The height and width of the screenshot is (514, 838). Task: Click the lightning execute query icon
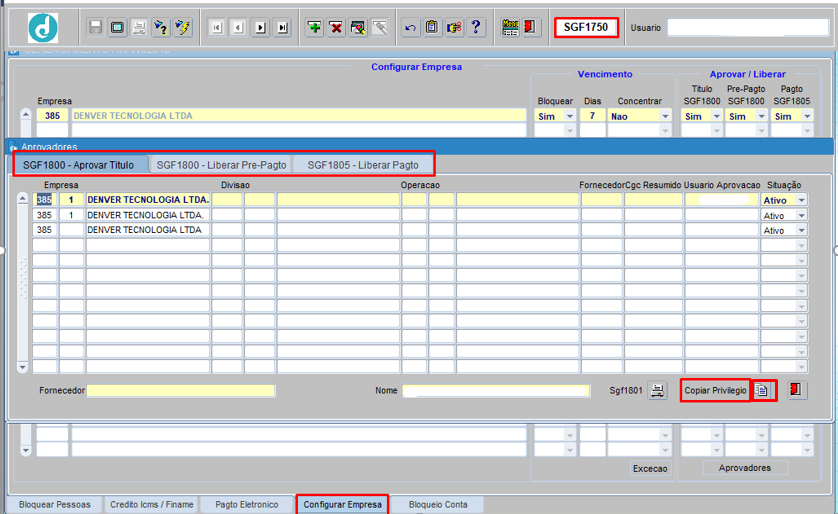tap(183, 27)
